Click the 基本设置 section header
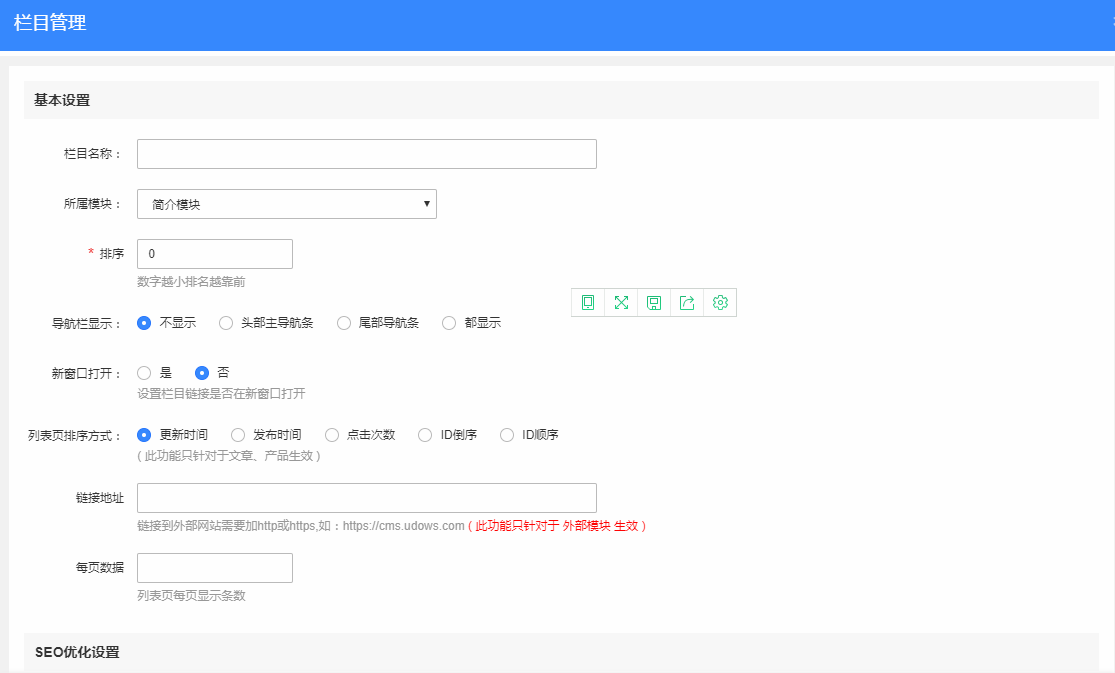The width and height of the screenshot is (1115, 673). (62, 100)
